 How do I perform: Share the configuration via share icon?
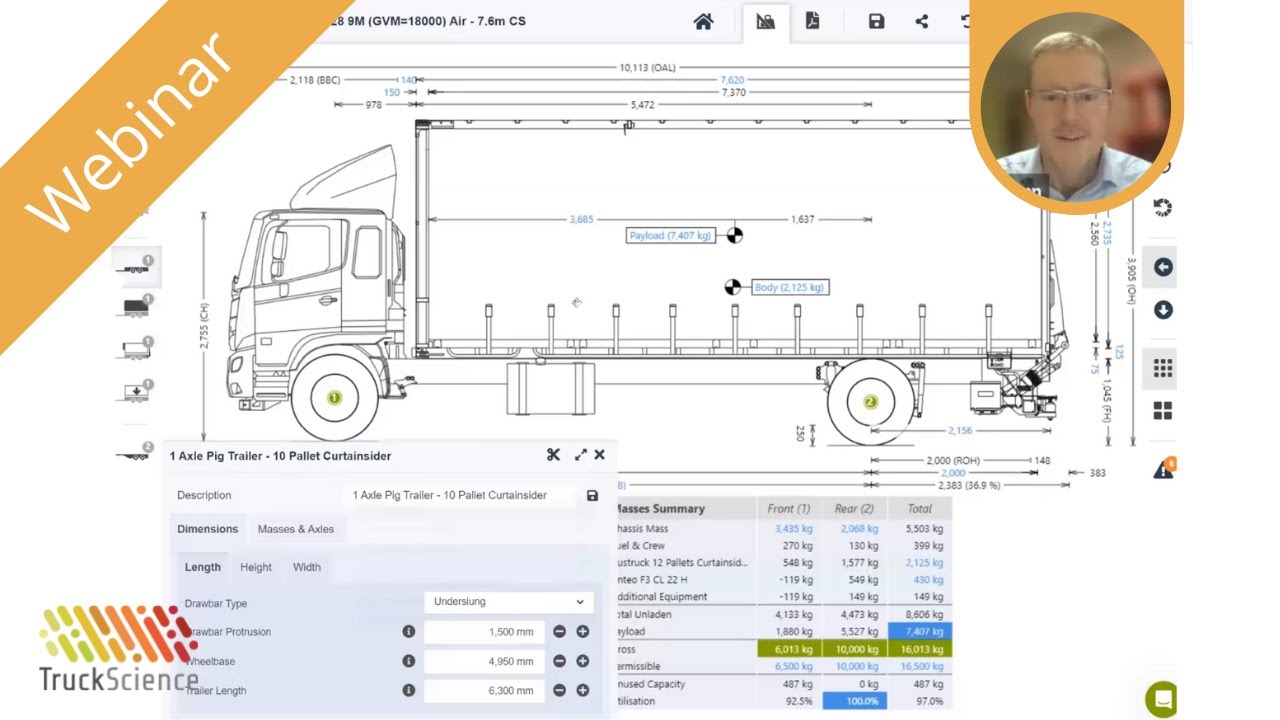921,22
